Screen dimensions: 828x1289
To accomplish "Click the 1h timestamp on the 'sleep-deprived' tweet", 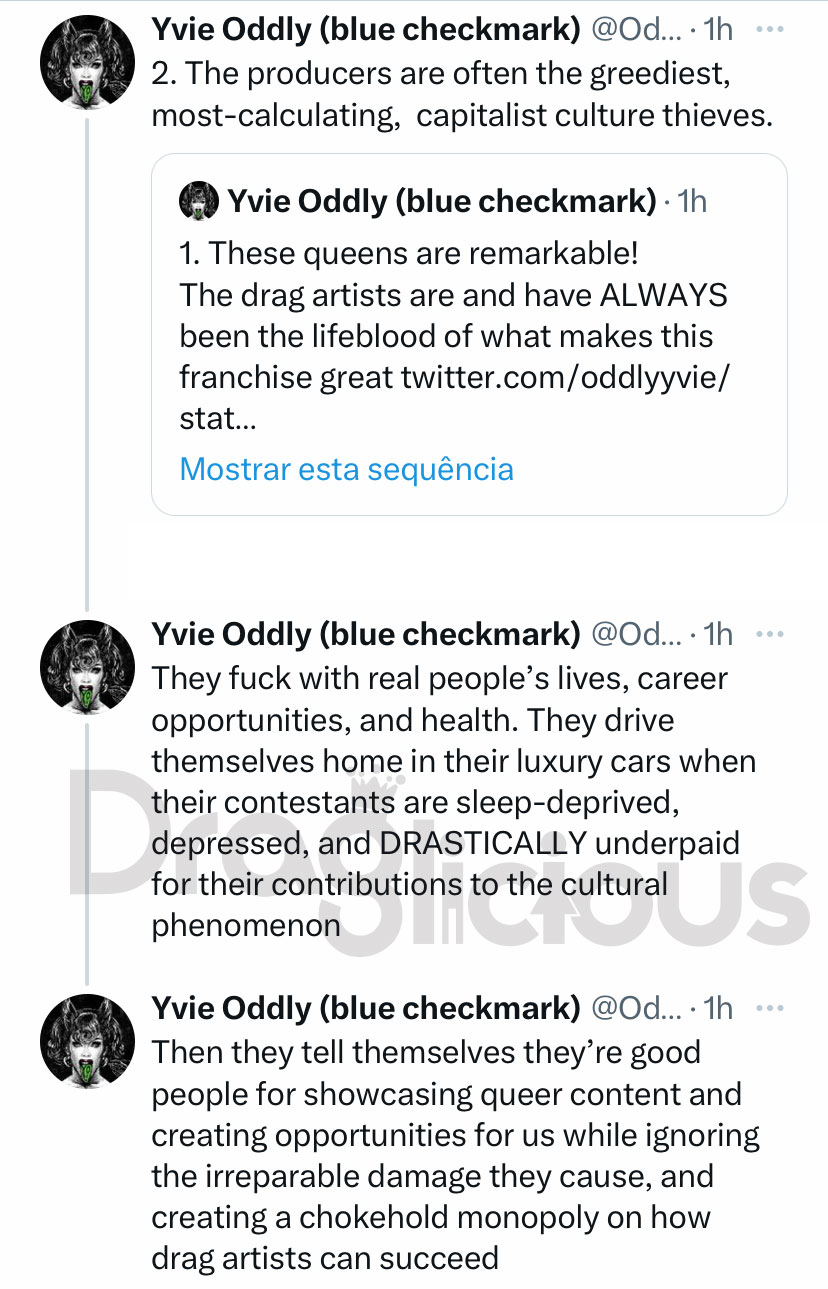I will click(718, 635).
